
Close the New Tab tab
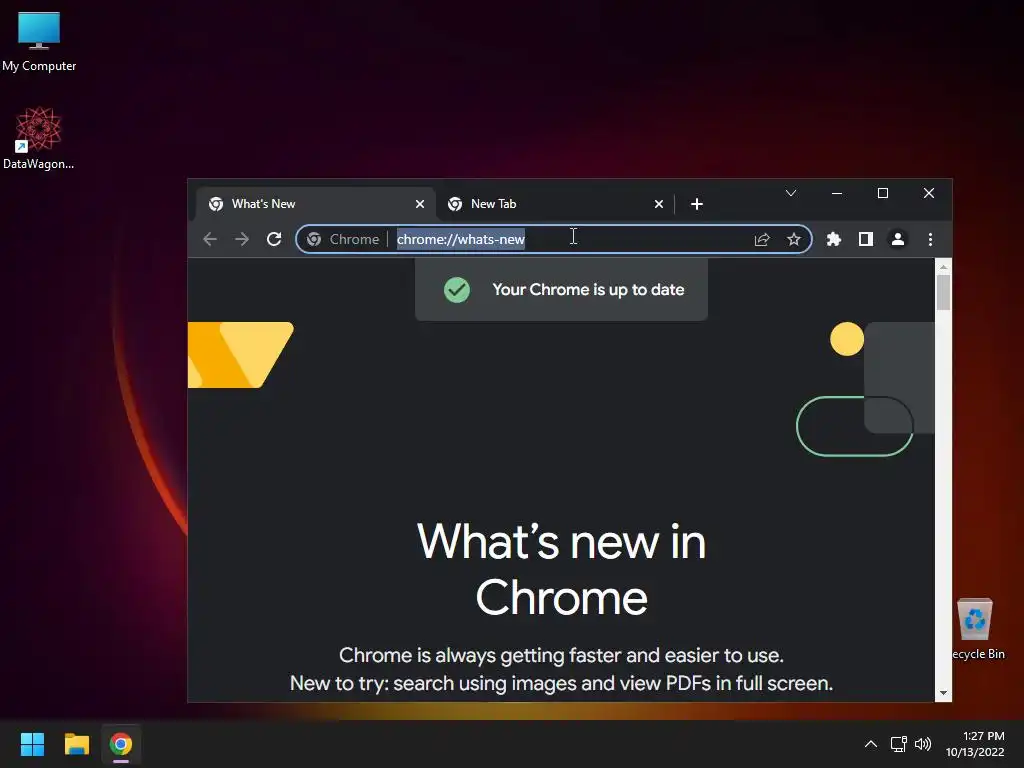click(x=659, y=204)
